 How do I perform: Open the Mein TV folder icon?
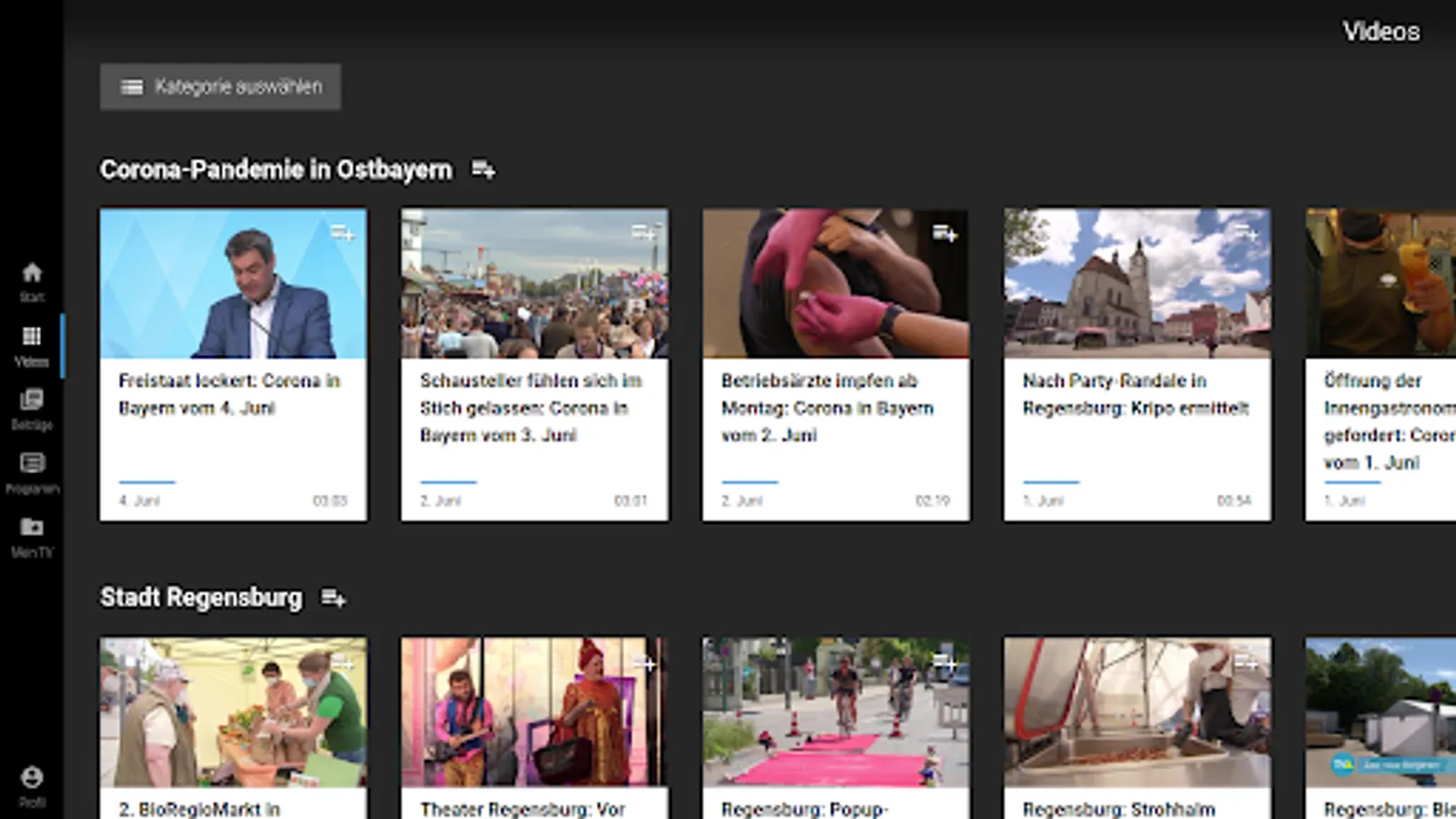32,527
